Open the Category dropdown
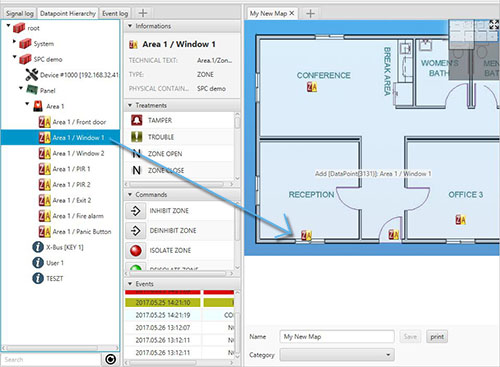This screenshot has height=367, width=500. pos(337,355)
